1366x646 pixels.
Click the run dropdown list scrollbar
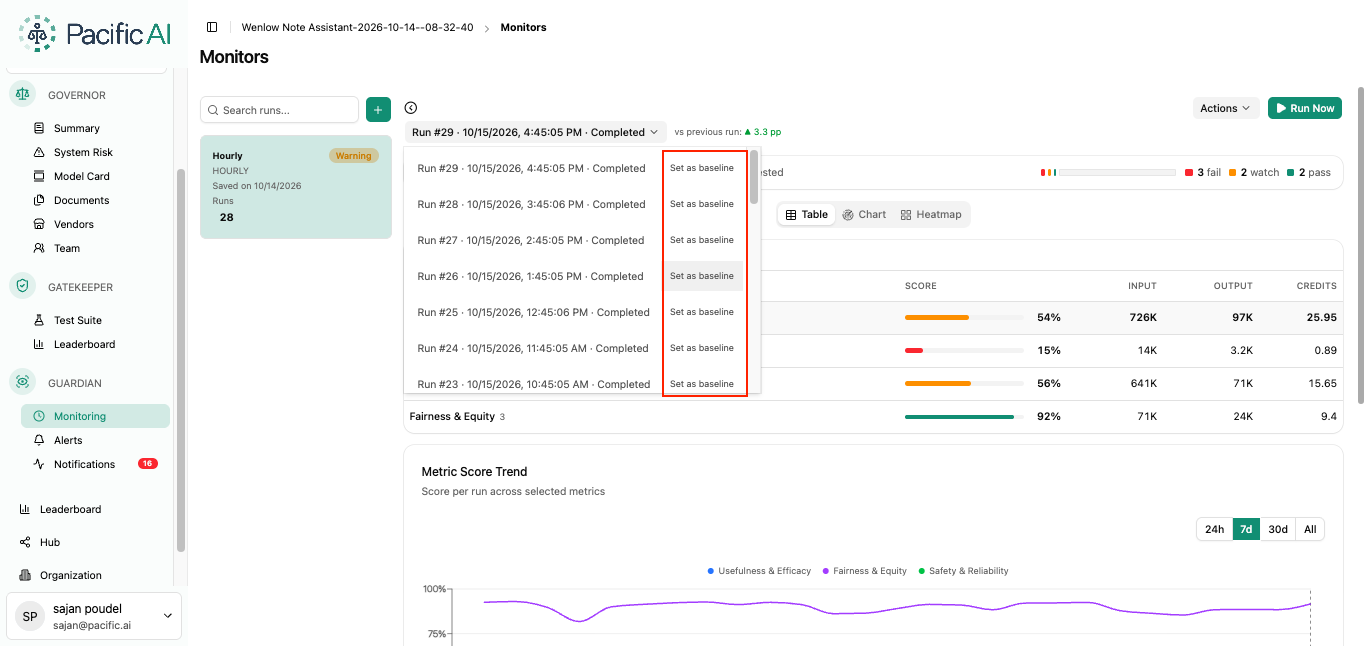[754, 177]
